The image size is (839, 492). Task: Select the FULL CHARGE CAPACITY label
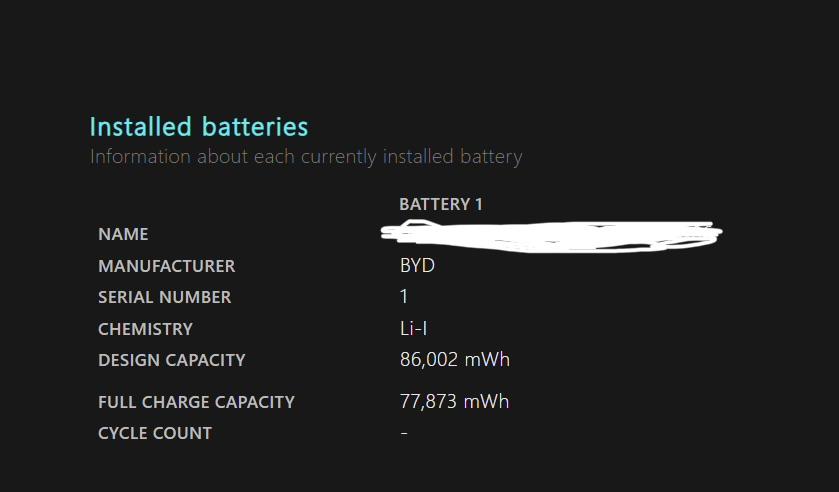196,402
